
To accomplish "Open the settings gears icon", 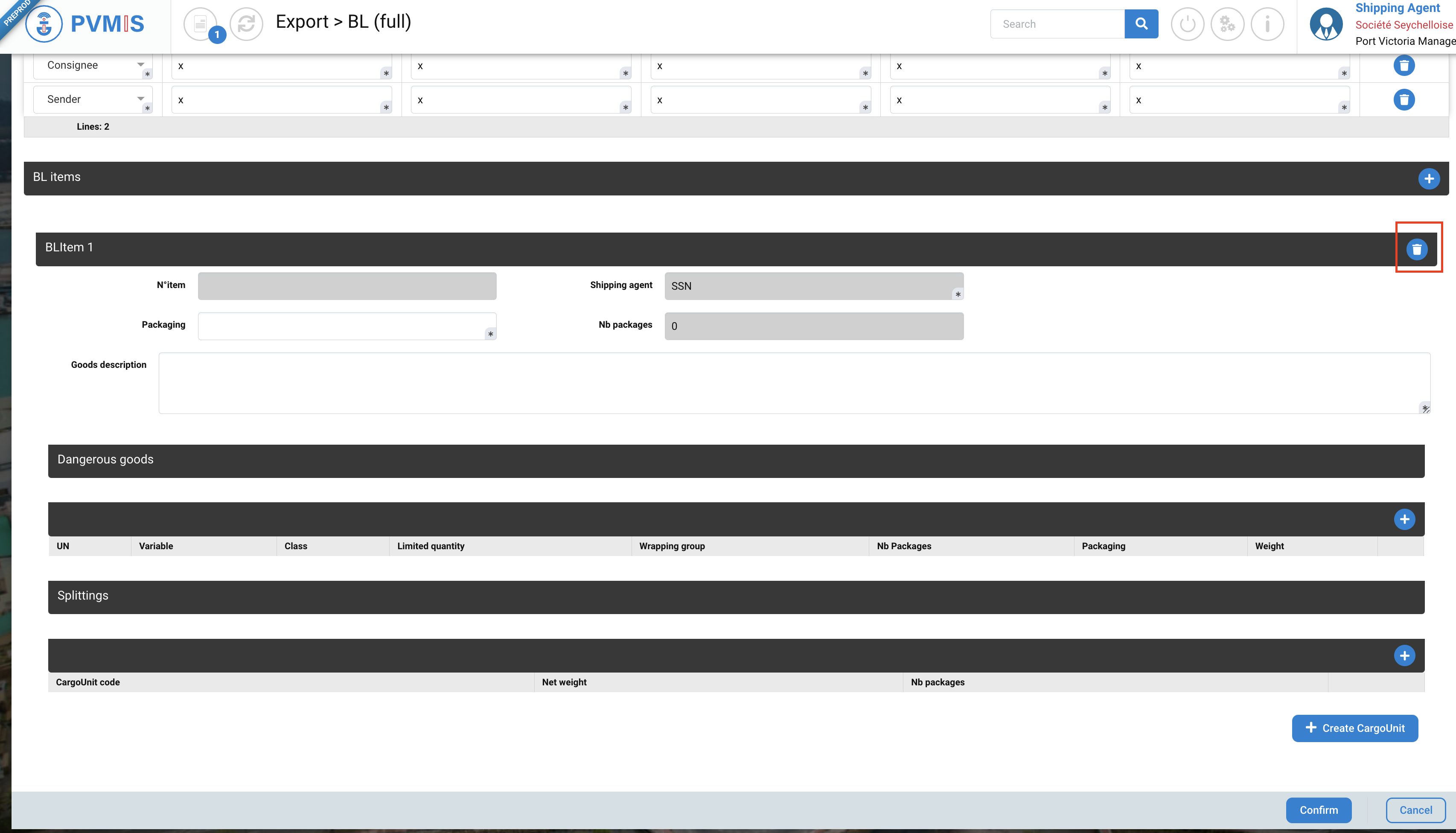I will pos(1227,24).
